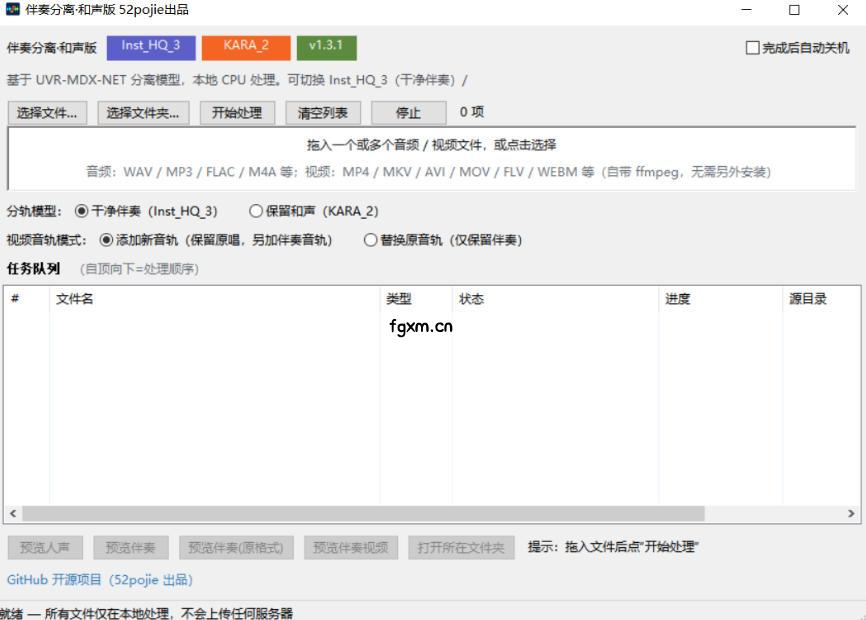Image resolution: width=866 pixels, height=620 pixels.
Task: Click the 进度 column header
Action: point(720,299)
